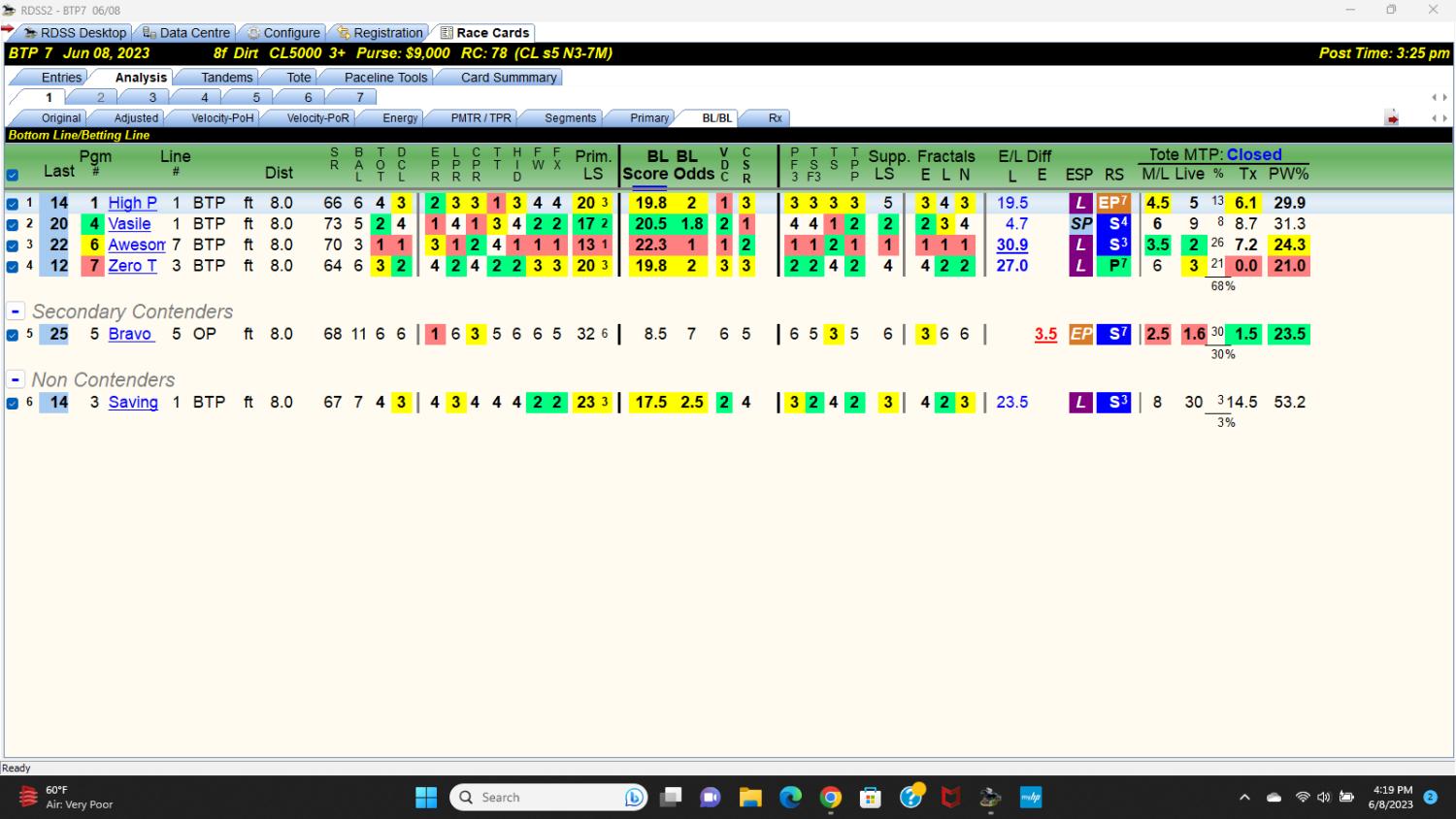Screen dimensions: 1456x819
Task: Uncheck the checkbox for High P row
Action: (13, 204)
